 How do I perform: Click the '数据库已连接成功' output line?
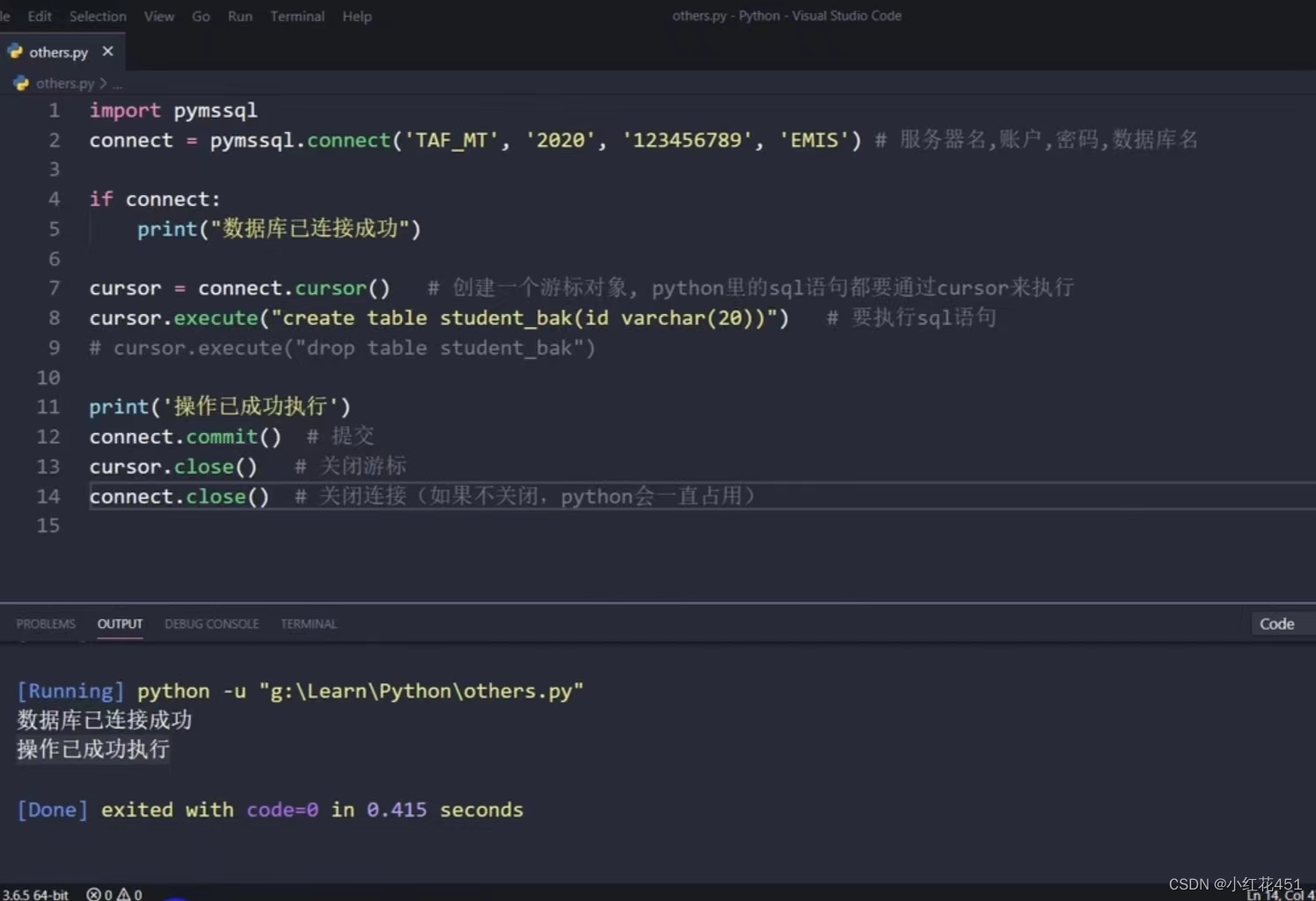click(x=105, y=720)
